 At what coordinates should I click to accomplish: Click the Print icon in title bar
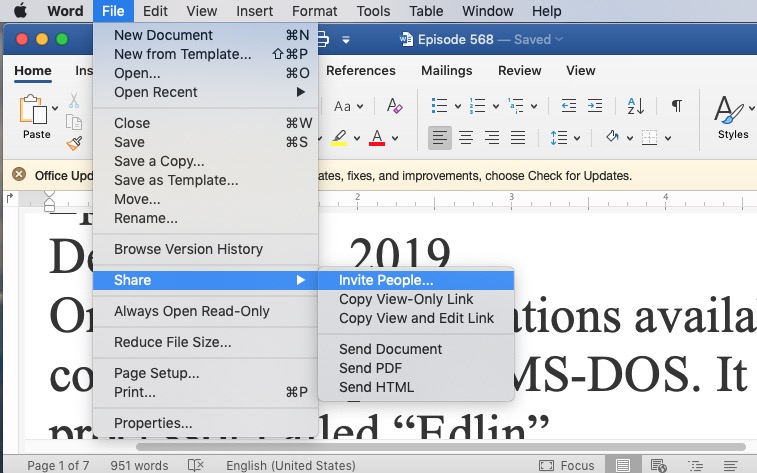click(x=322, y=39)
